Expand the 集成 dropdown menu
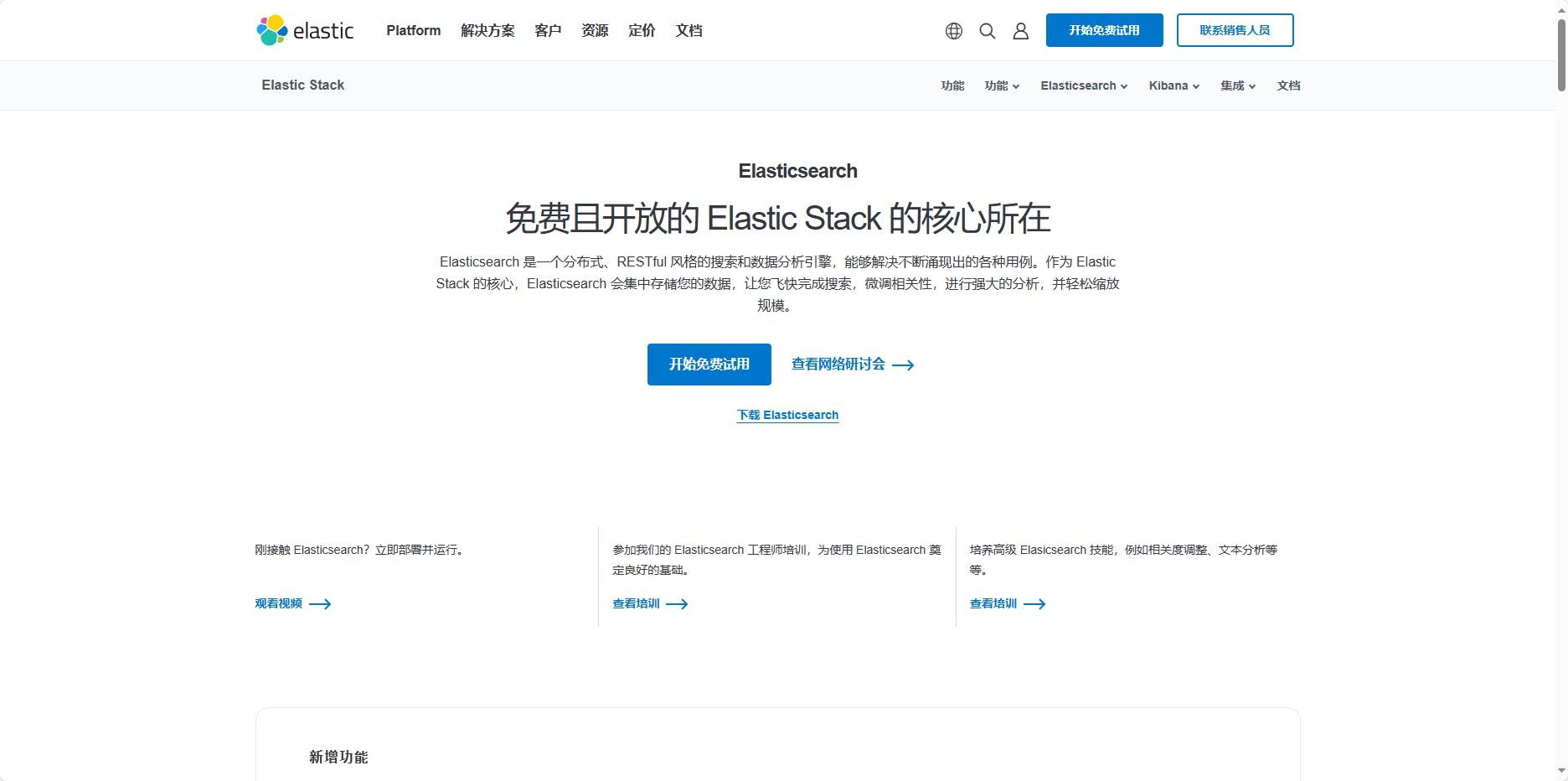Image resolution: width=1568 pixels, height=781 pixels. 1237,85
